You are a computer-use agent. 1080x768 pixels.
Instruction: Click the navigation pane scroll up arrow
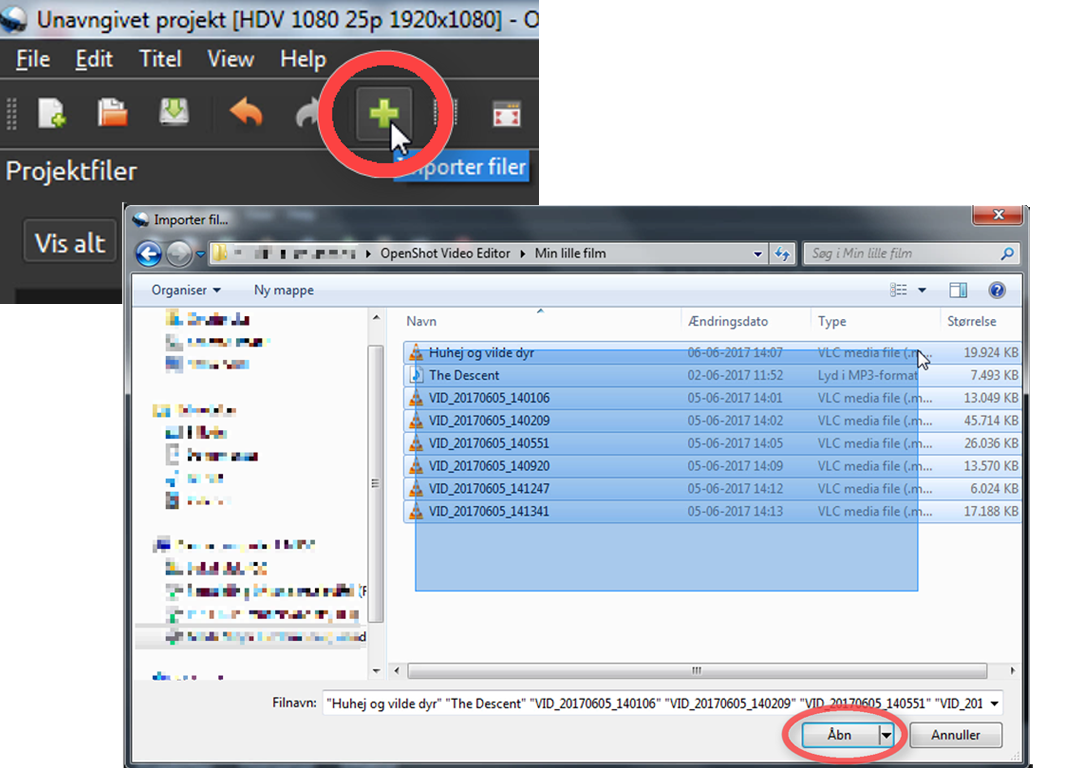[x=376, y=318]
